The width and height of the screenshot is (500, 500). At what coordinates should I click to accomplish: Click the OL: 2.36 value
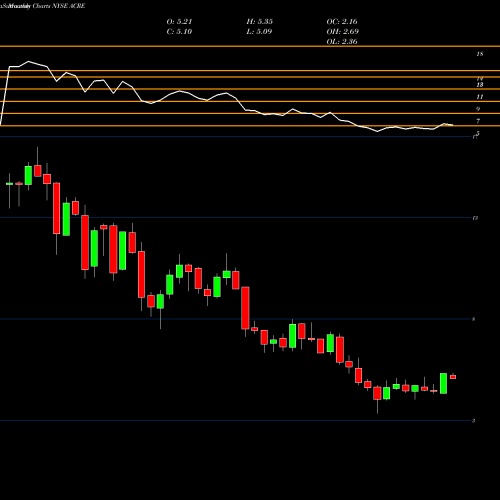(342, 42)
